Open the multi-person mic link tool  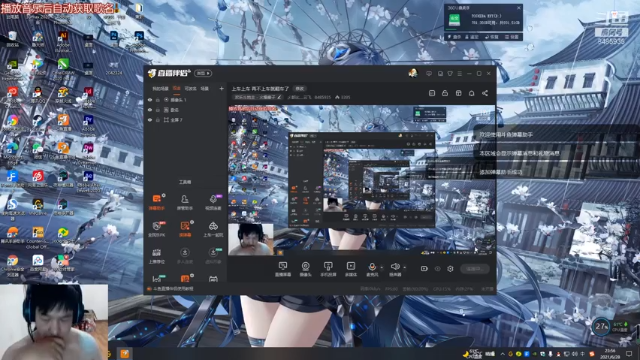[184, 256]
